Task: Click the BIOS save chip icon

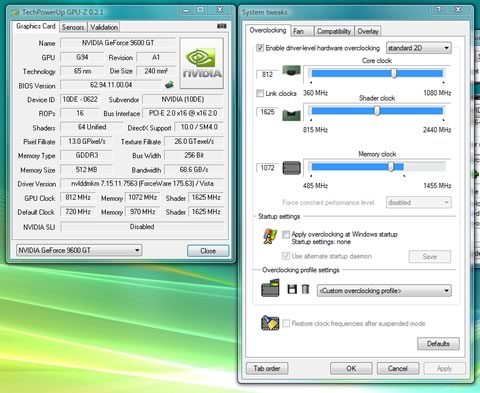Action: (170, 85)
